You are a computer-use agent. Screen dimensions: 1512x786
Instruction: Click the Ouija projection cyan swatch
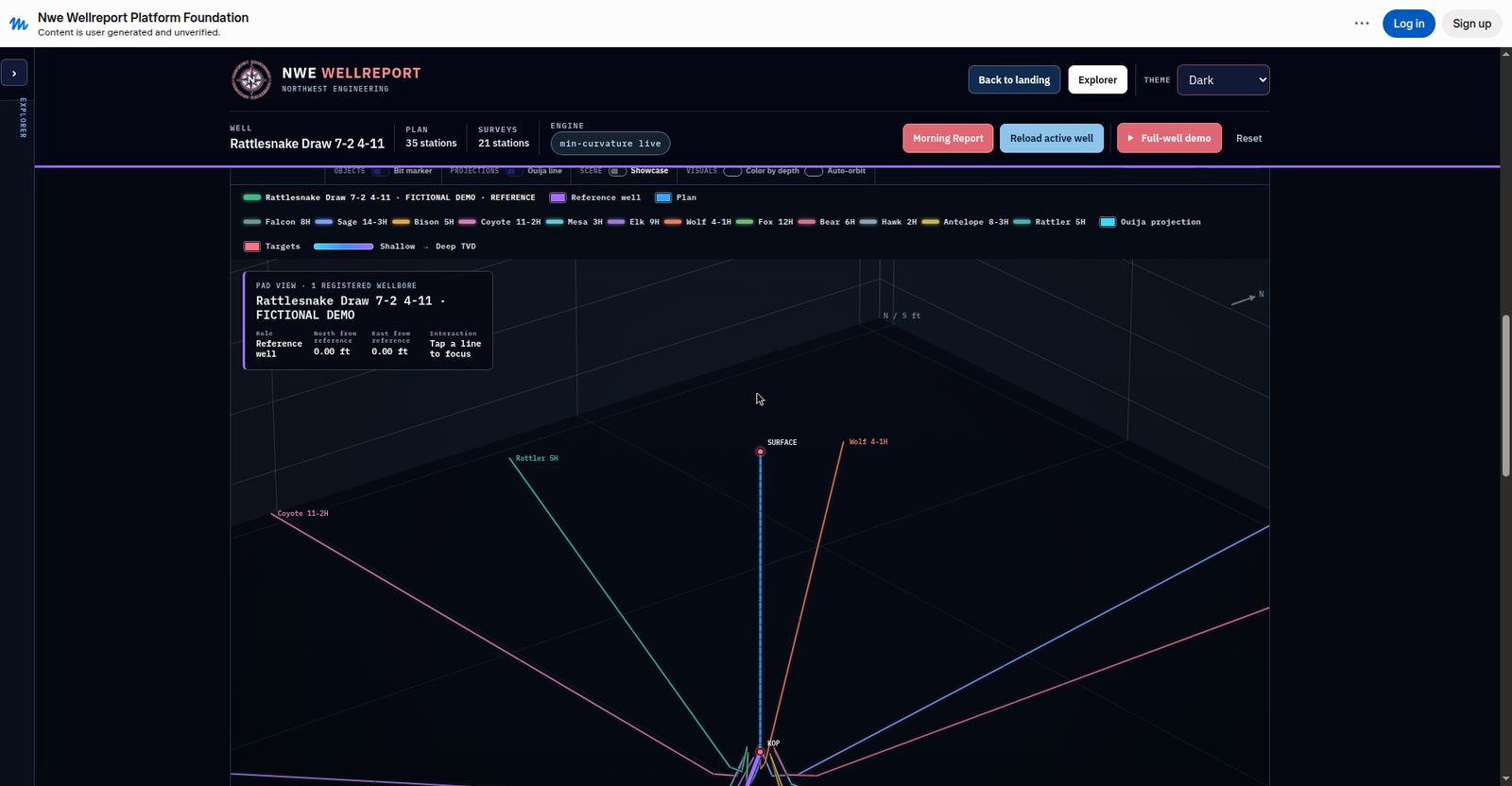tap(1108, 222)
